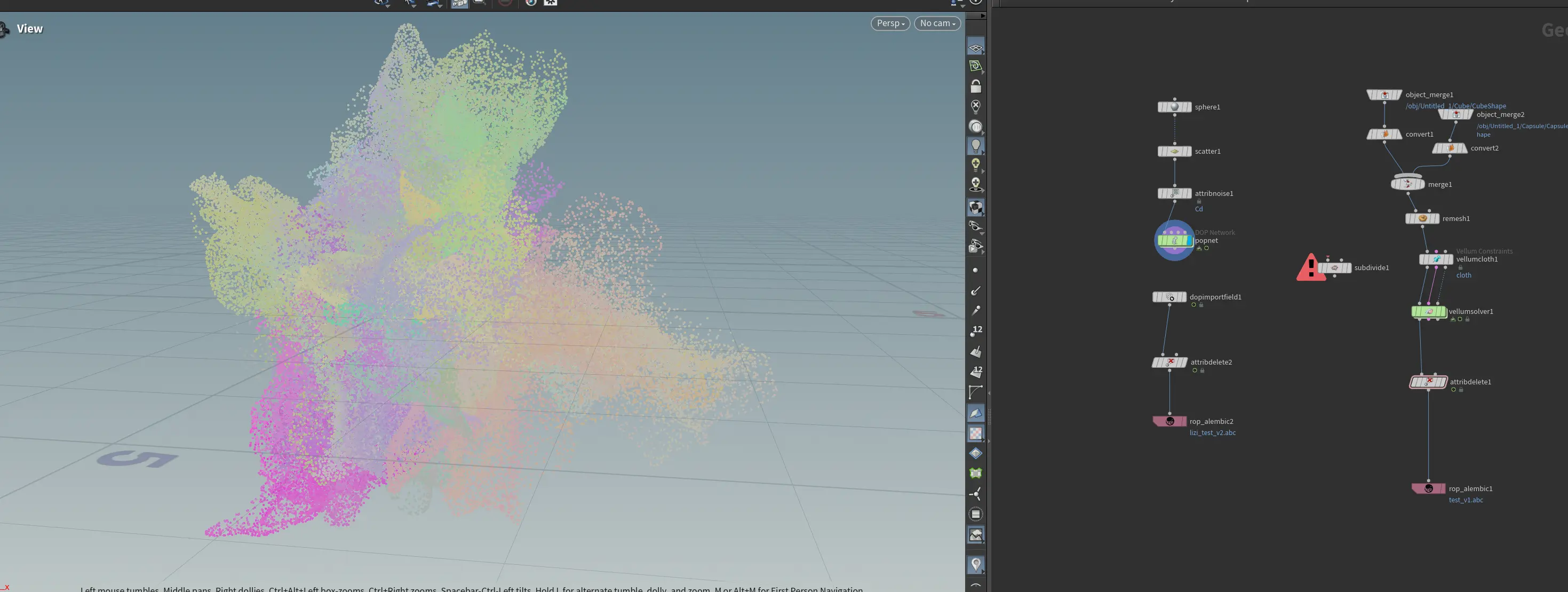Select the merge1 node
This screenshot has width=1568, height=592.
tap(1407, 183)
